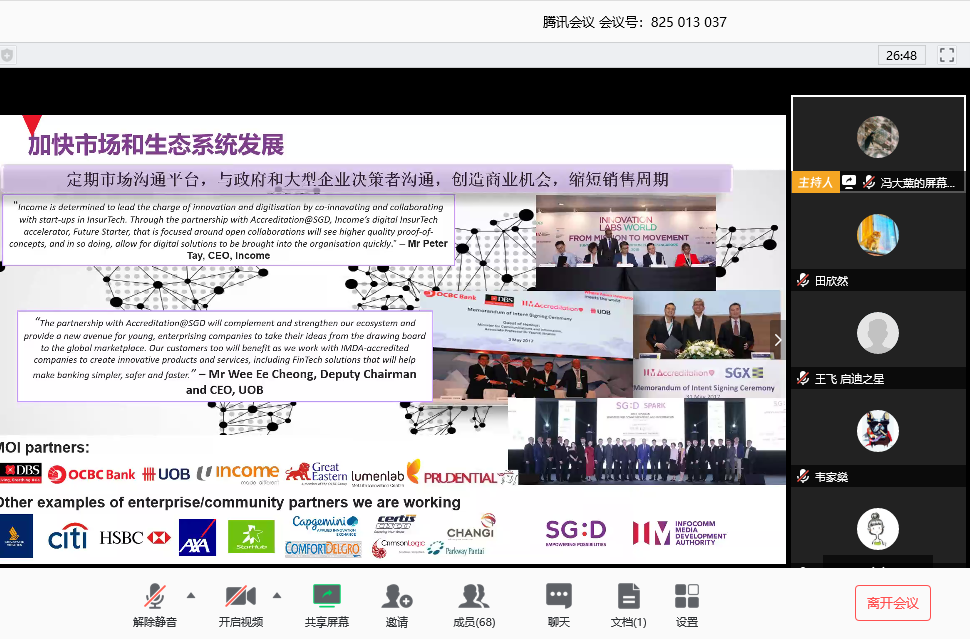Click the citi logo on slide
This screenshot has width=970, height=639.
click(68, 537)
